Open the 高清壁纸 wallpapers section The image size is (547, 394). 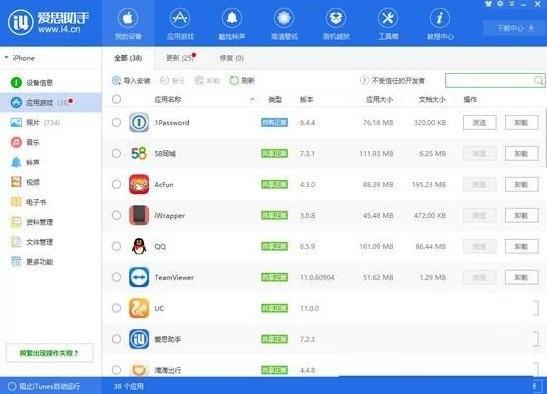tap(284, 23)
